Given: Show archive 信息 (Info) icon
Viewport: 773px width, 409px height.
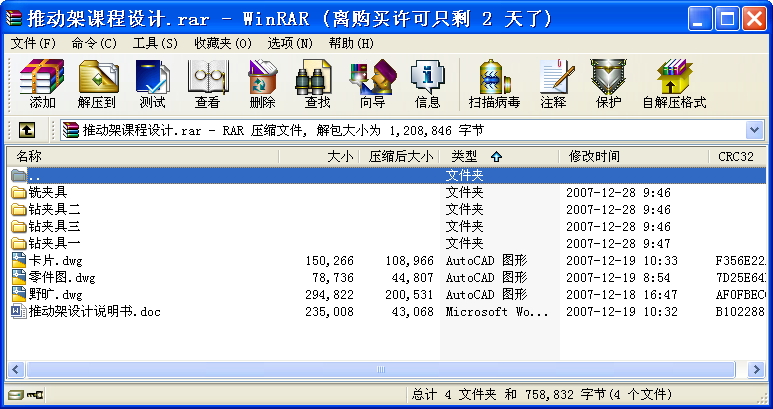Looking at the screenshot, I should tap(427, 83).
